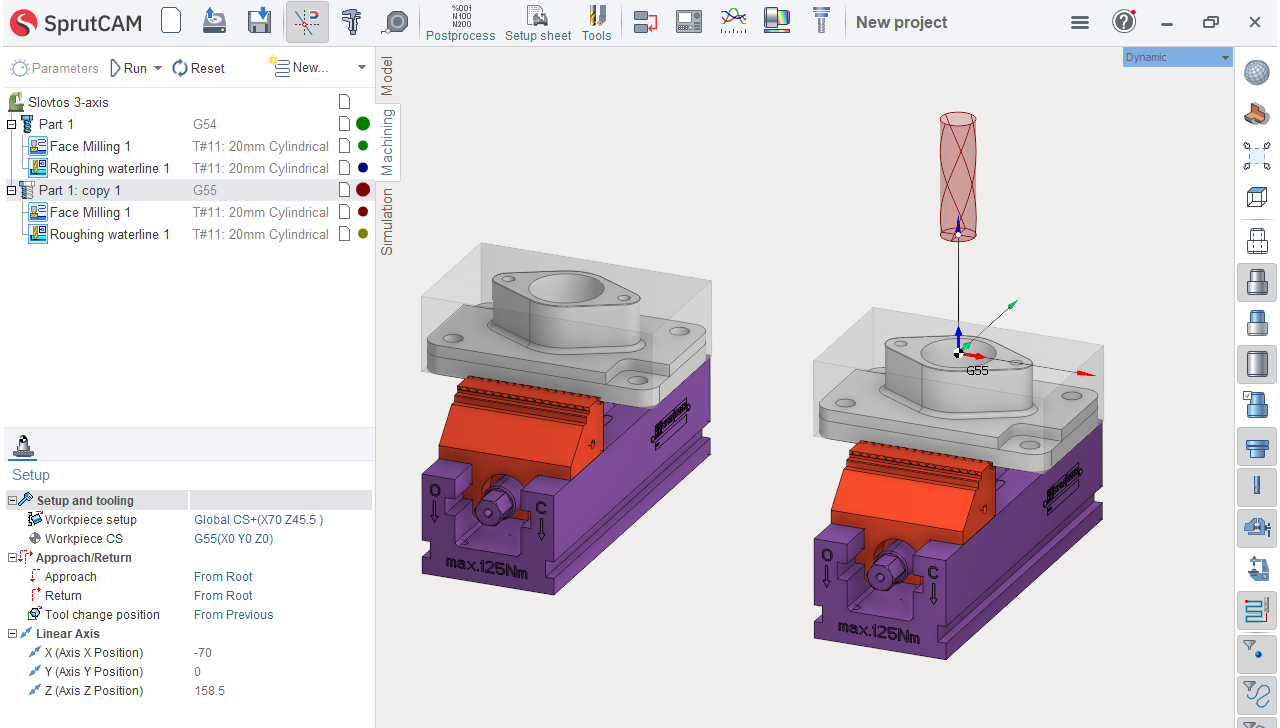Click Approach value From Root
Viewport: 1280px width, 728px height.
coord(223,576)
